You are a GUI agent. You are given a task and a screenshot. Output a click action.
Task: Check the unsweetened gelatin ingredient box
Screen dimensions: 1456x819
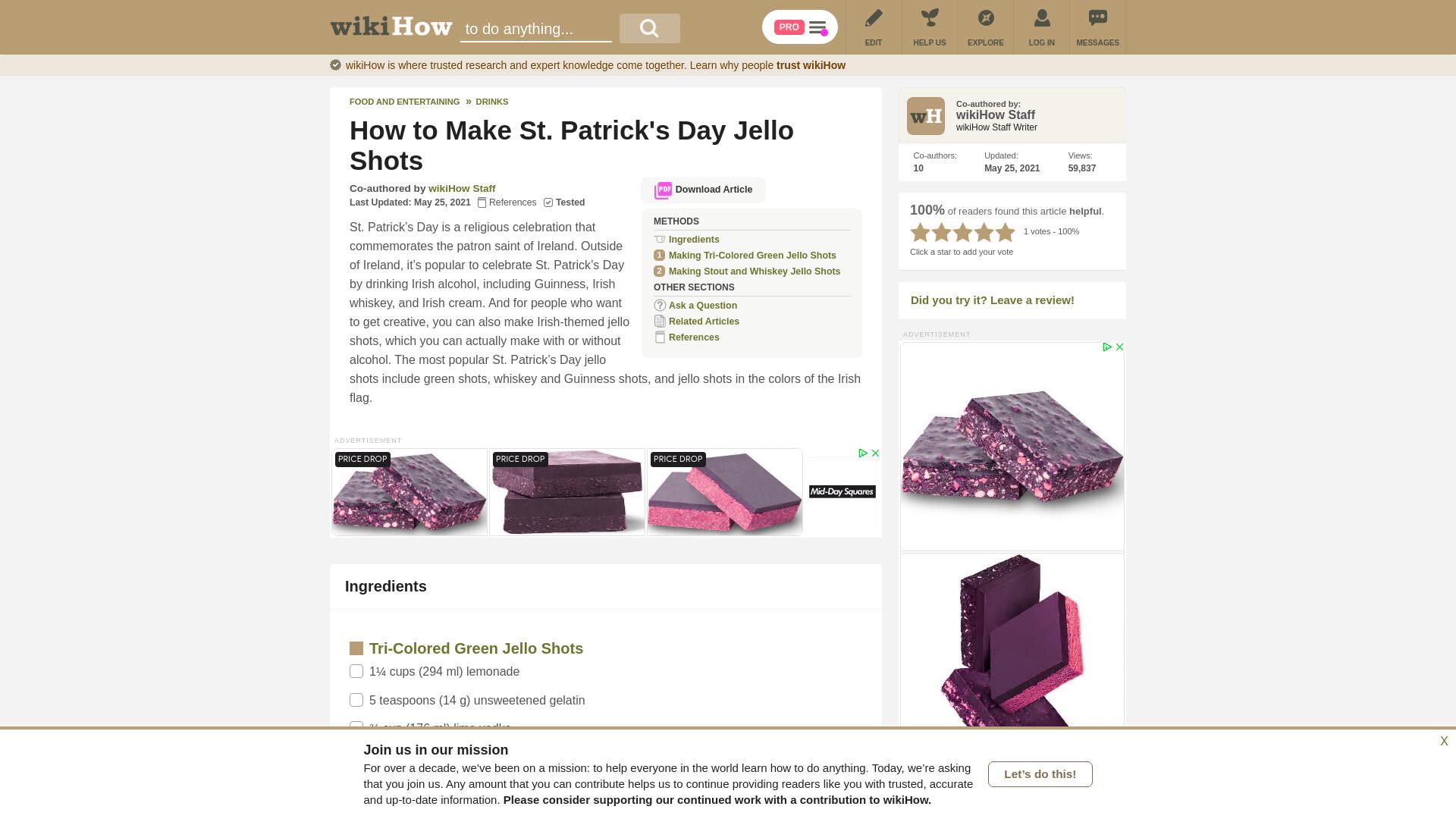(356, 700)
